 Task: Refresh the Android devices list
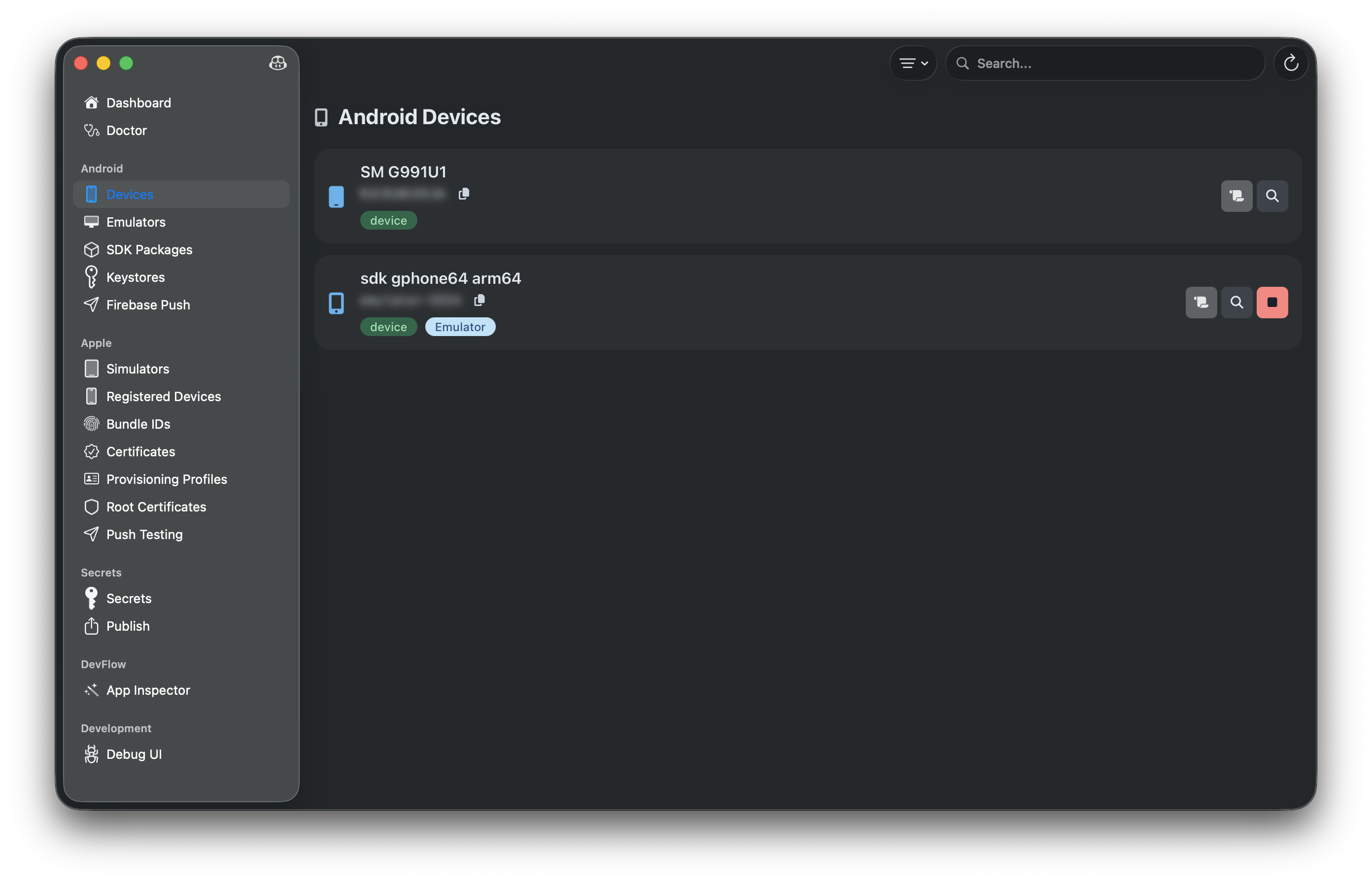coord(1291,63)
